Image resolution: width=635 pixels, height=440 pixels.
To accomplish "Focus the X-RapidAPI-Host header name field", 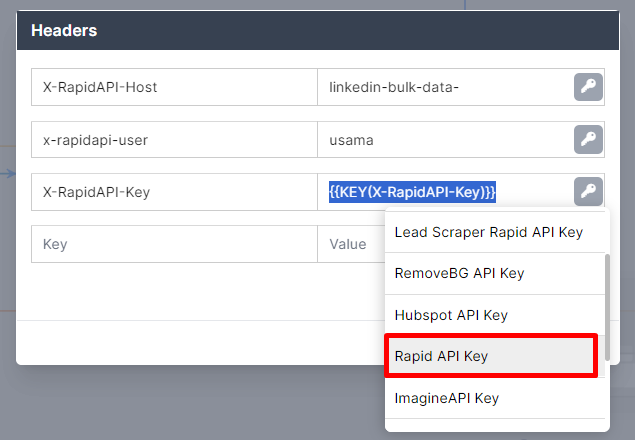I will (174, 87).
